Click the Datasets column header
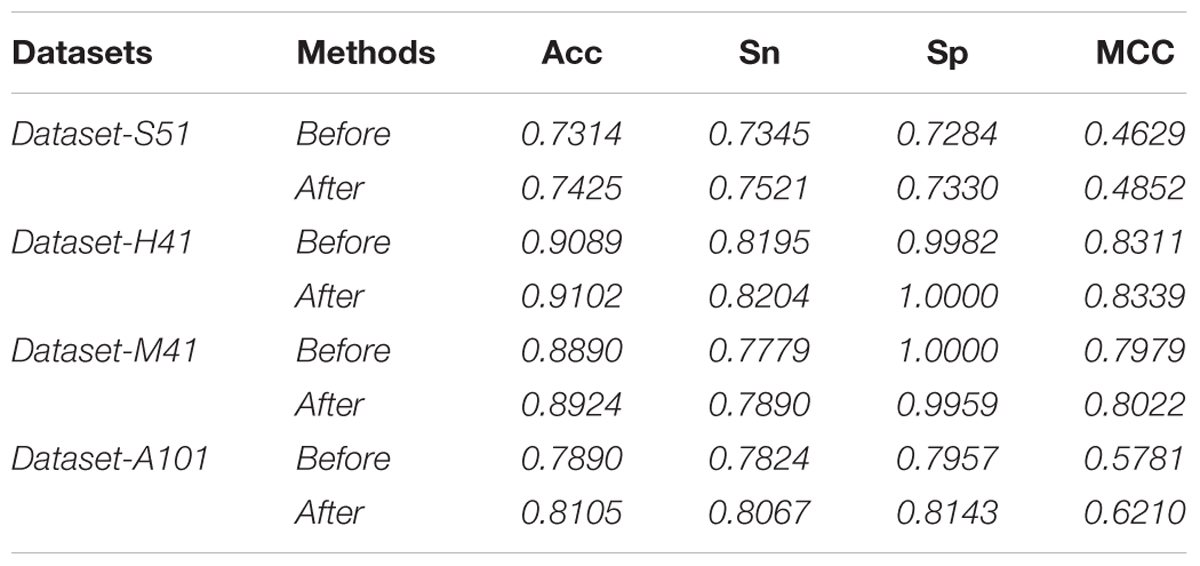The width and height of the screenshot is (1200, 566). click(83, 53)
